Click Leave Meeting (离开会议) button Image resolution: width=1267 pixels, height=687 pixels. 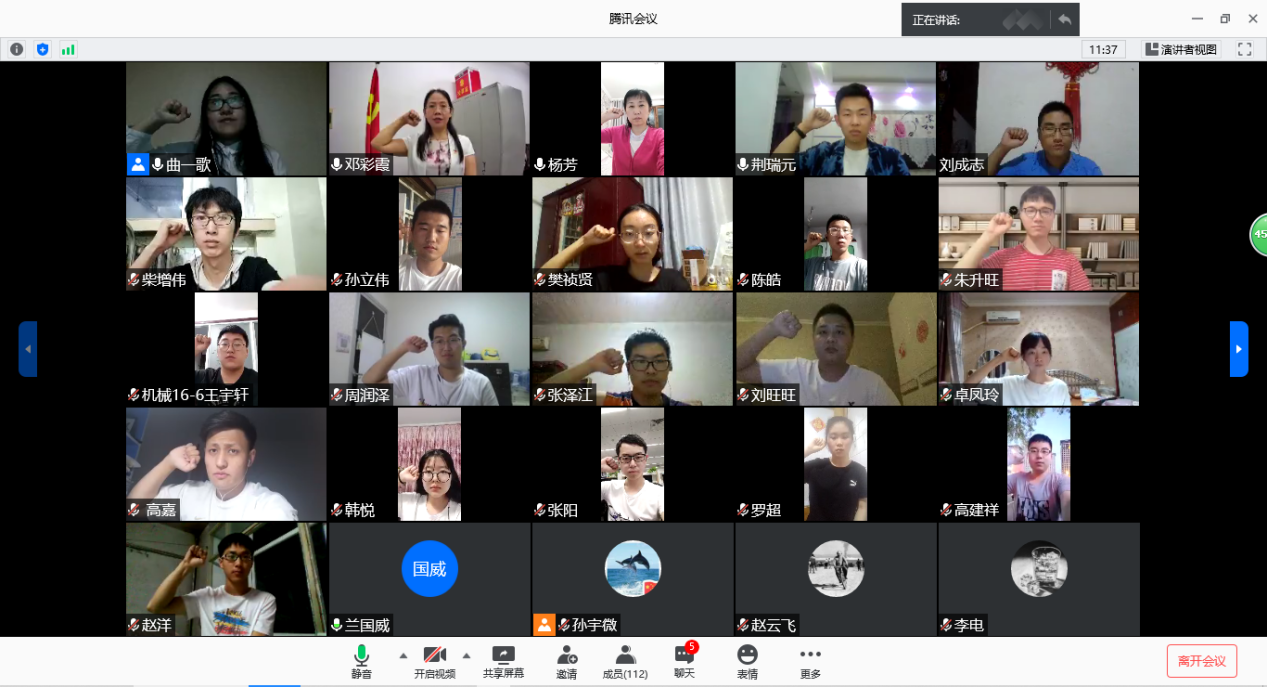coord(1201,661)
